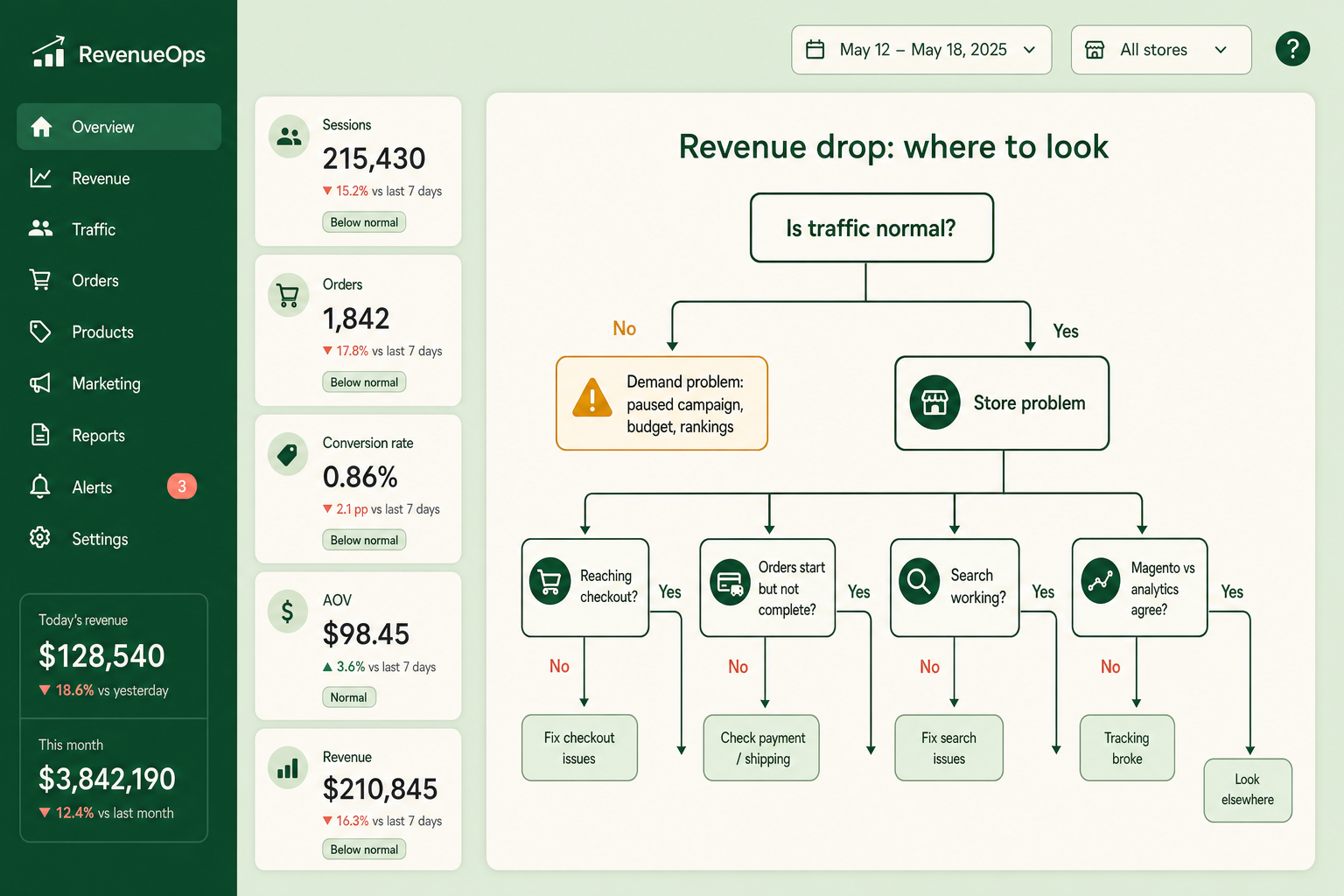Click the $98.45 AOV value
This screenshot has width=1344, height=896.
click(x=366, y=633)
